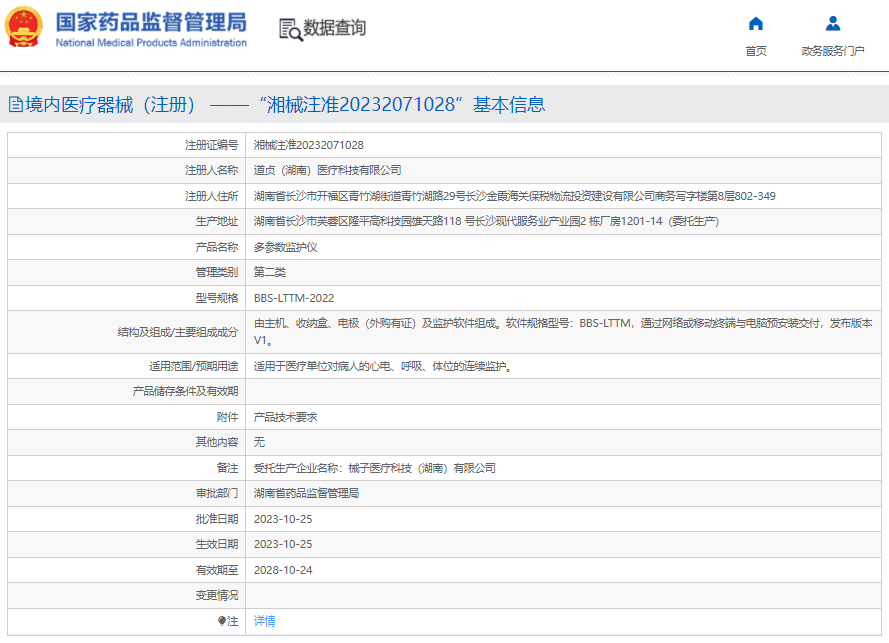Click the 注册人名称 row label
This screenshot has width=889, height=643.
211,170
